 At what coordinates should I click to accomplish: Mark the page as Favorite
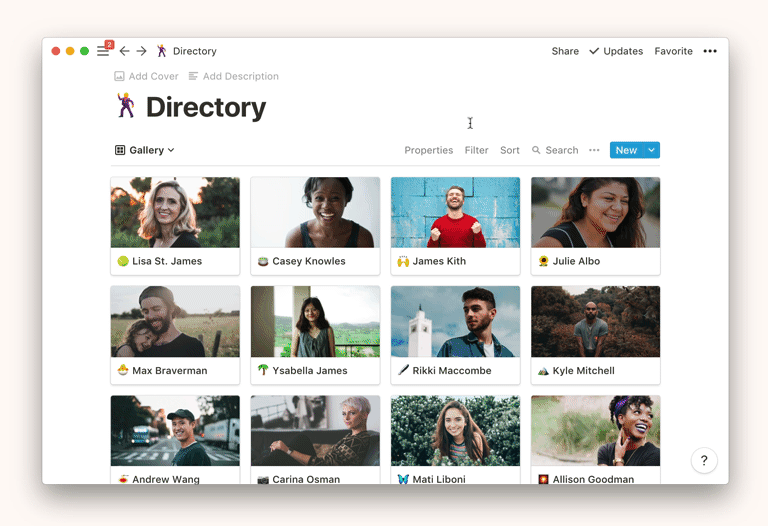[673, 51]
